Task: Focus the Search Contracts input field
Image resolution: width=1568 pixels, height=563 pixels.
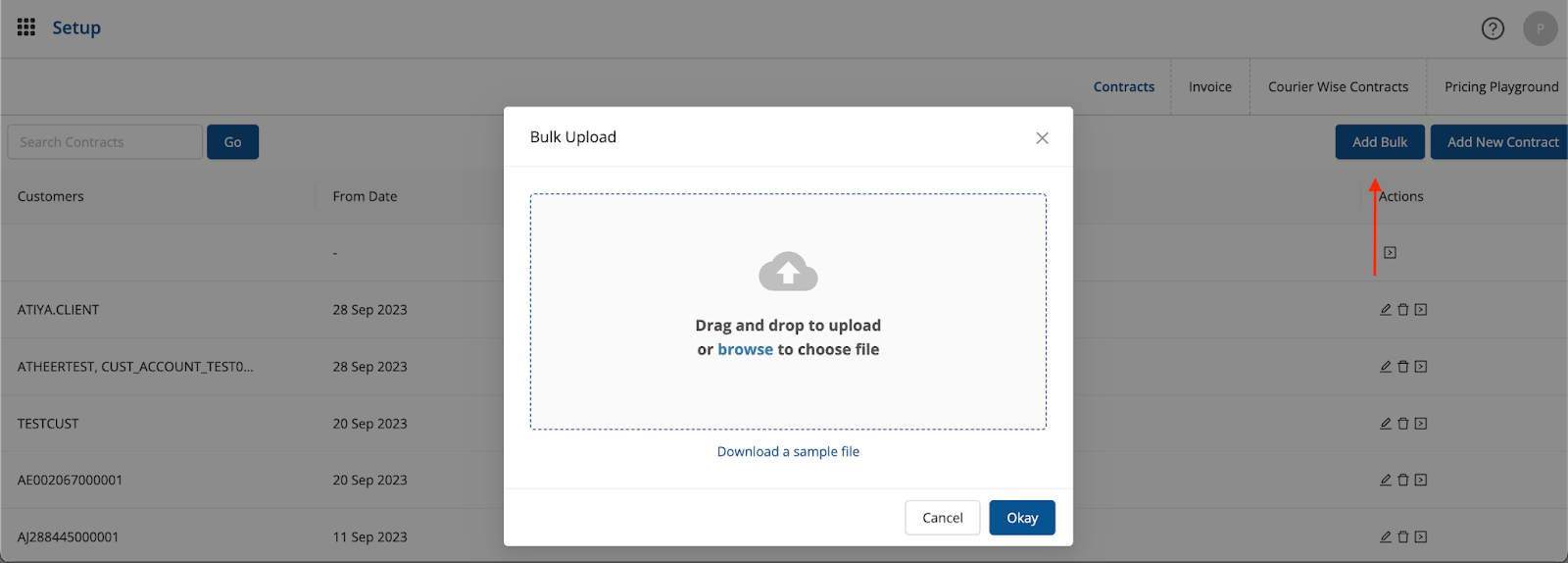Action: [105, 142]
